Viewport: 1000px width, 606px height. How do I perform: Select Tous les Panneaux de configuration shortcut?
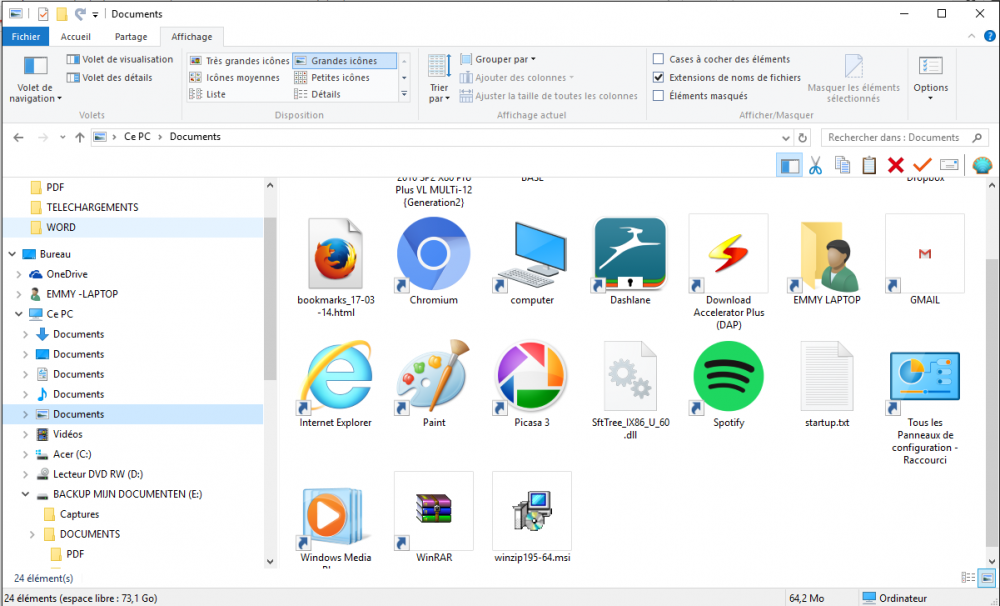click(x=925, y=377)
